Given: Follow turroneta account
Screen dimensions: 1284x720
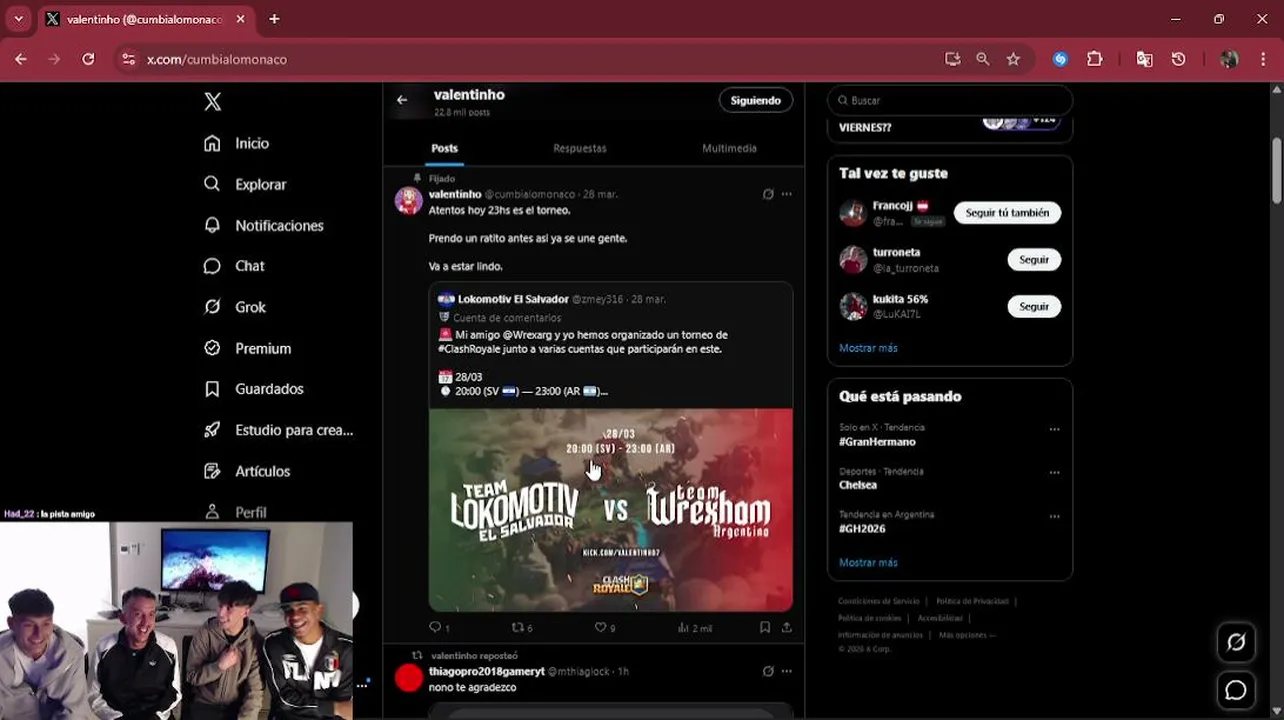Looking at the screenshot, I should 1034,260.
